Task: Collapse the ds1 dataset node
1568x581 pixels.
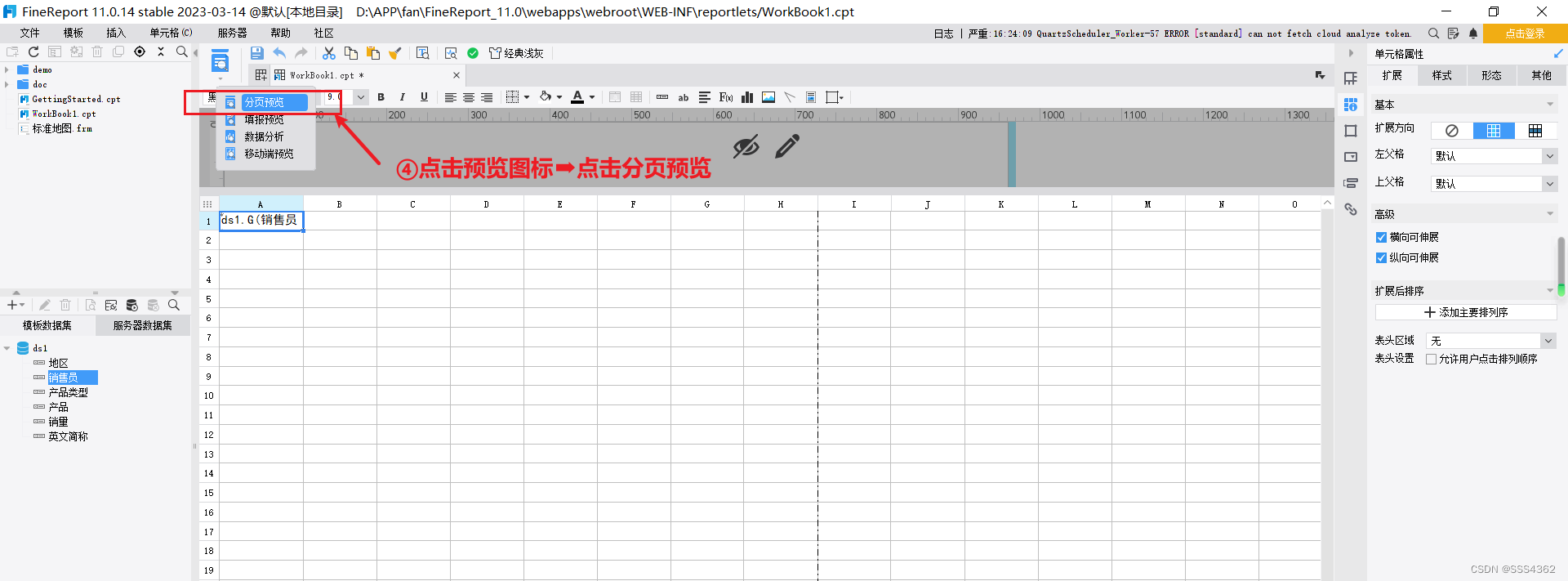Action: 7,348
